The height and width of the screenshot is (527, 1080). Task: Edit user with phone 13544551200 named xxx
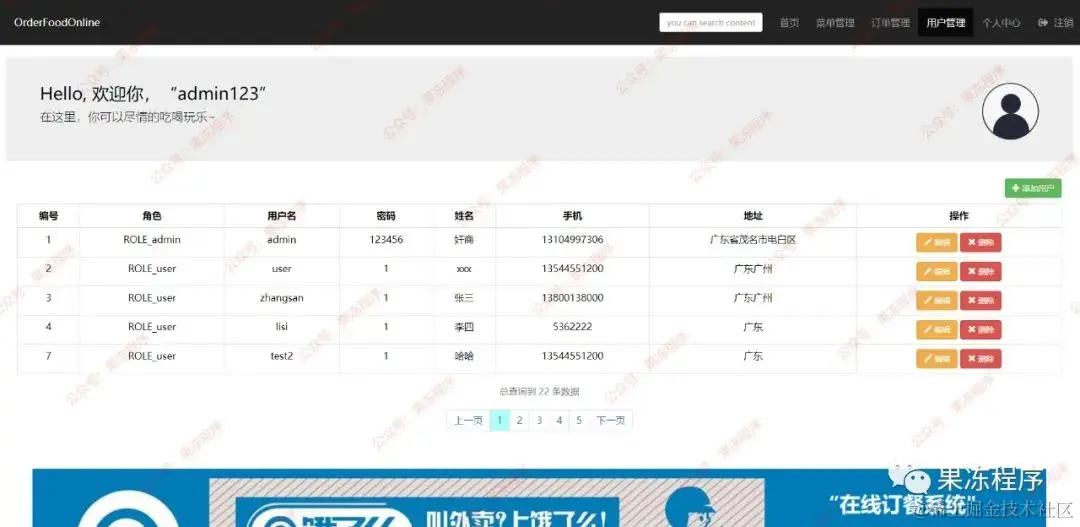(x=936, y=271)
